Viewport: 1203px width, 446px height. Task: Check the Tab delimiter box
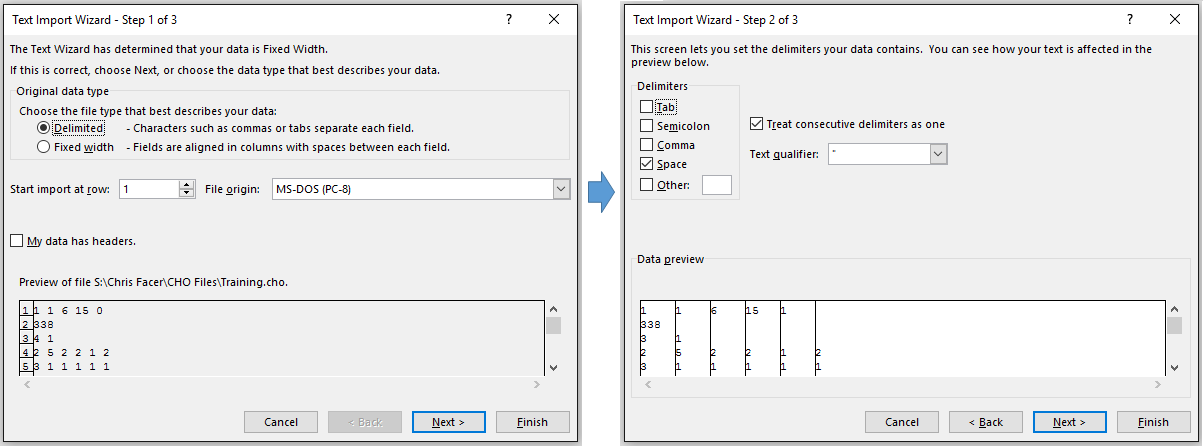pyautogui.click(x=647, y=107)
